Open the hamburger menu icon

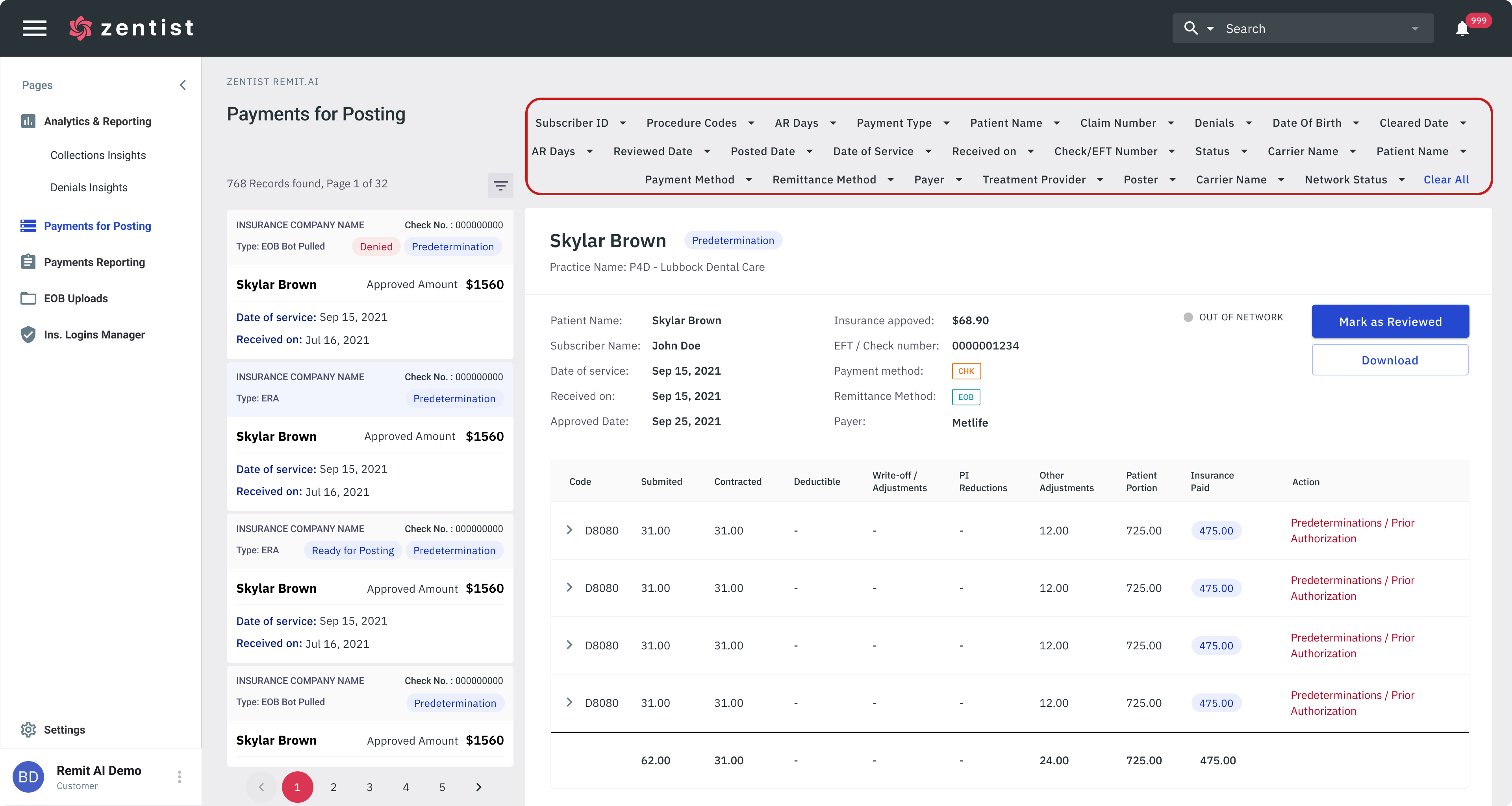tap(35, 28)
